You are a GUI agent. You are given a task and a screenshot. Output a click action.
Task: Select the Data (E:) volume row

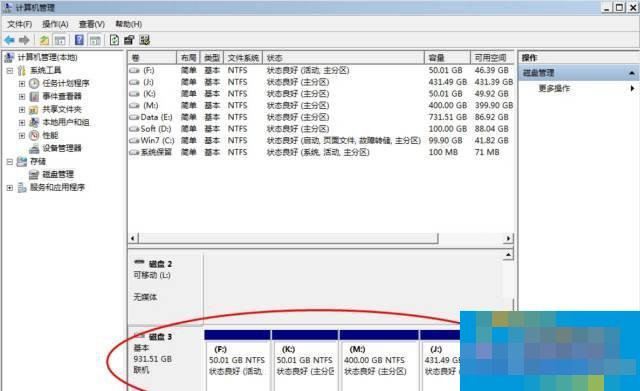click(321, 117)
